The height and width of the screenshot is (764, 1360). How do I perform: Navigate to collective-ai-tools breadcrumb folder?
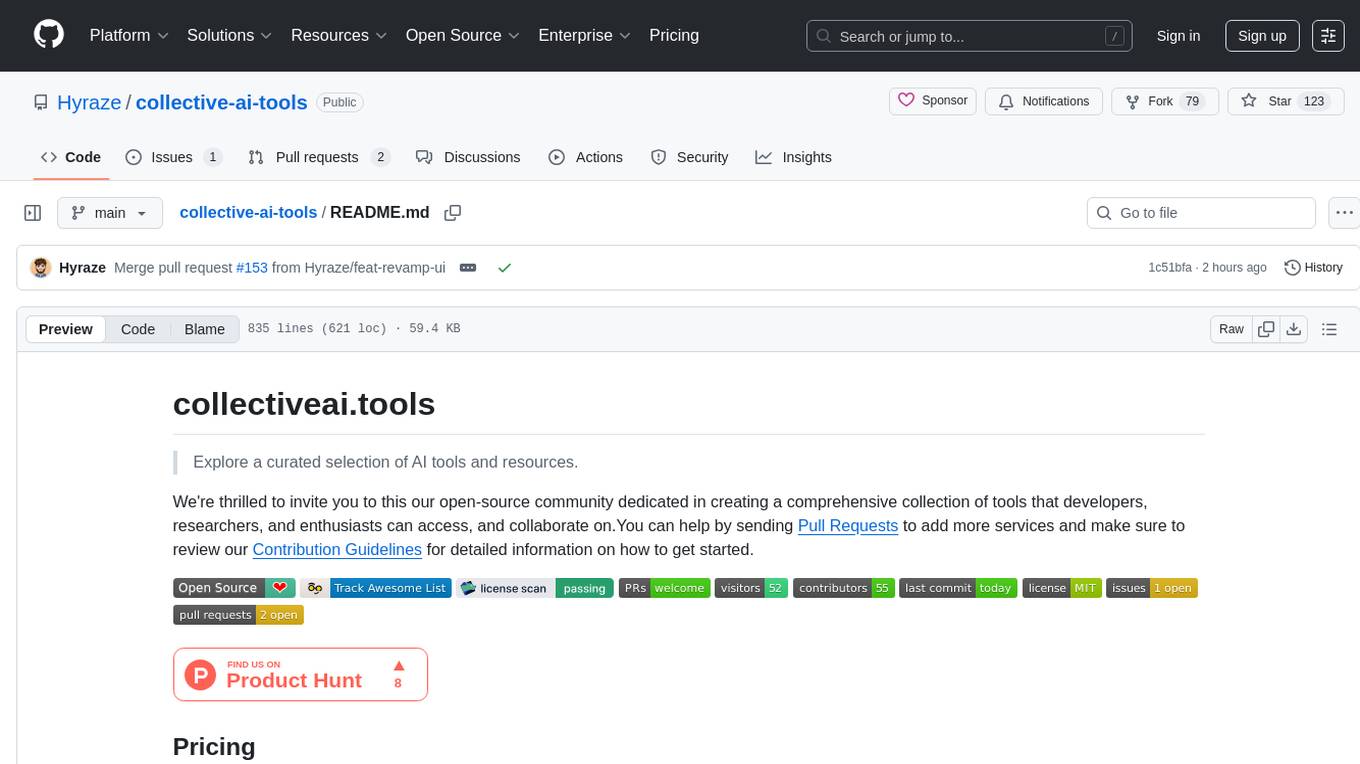(248, 213)
